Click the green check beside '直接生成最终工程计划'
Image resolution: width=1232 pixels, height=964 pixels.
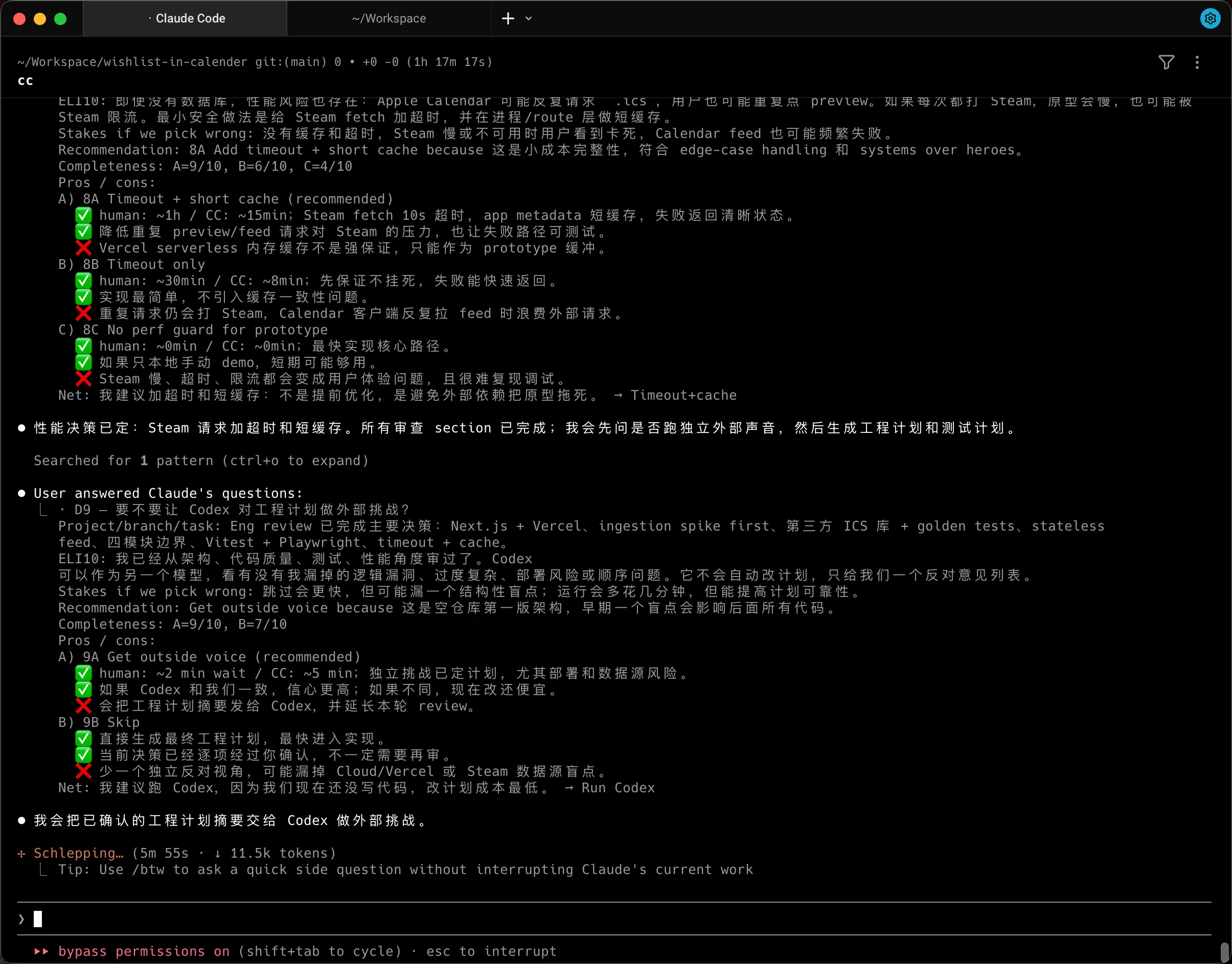[x=83, y=739]
